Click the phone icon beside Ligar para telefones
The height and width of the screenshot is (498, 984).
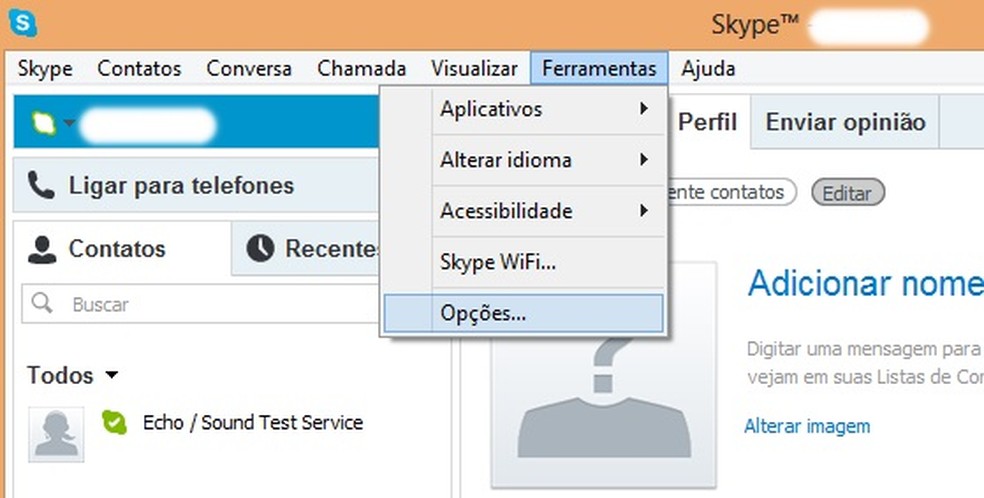(x=41, y=185)
